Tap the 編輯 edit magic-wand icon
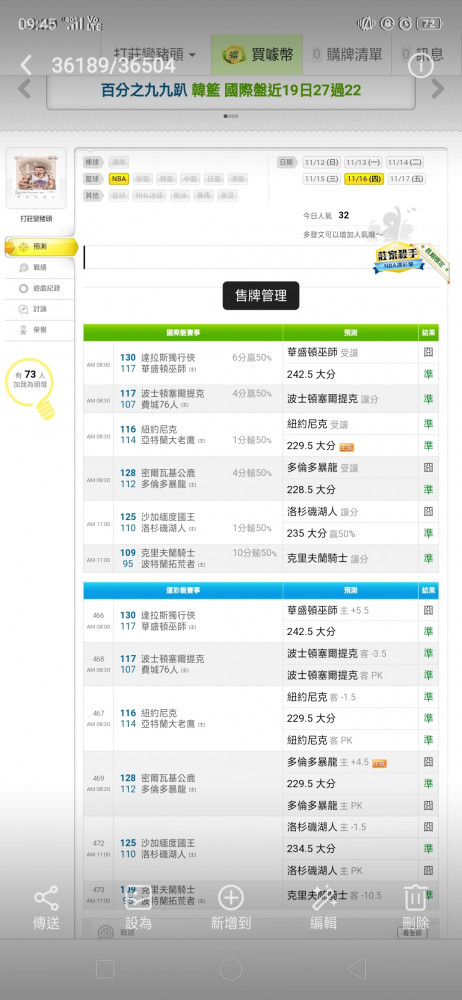 (x=324, y=898)
